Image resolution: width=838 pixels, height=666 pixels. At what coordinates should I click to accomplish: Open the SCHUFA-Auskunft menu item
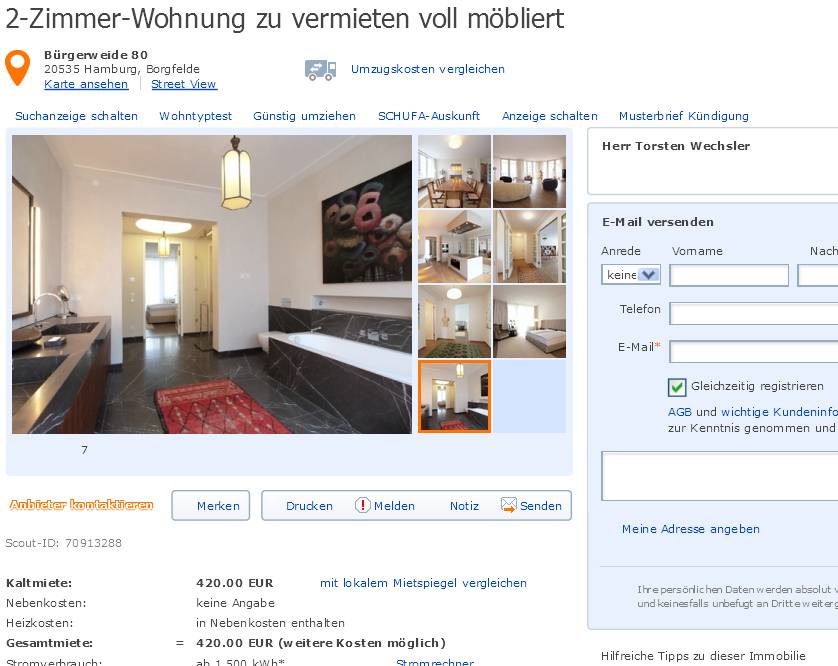[429, 116]
